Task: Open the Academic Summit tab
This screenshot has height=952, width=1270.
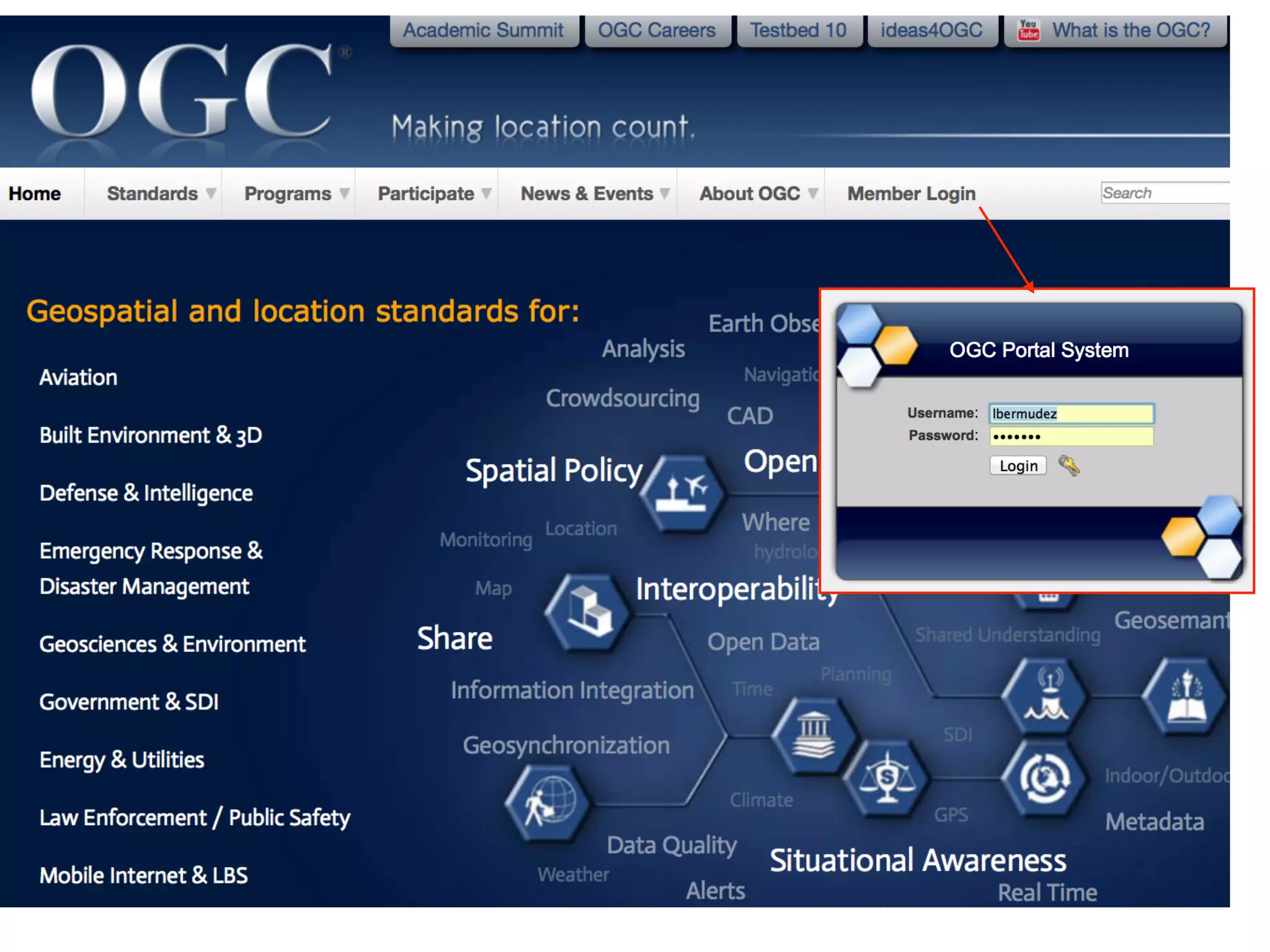Action: pyautogui.click(x=483, y=30)
